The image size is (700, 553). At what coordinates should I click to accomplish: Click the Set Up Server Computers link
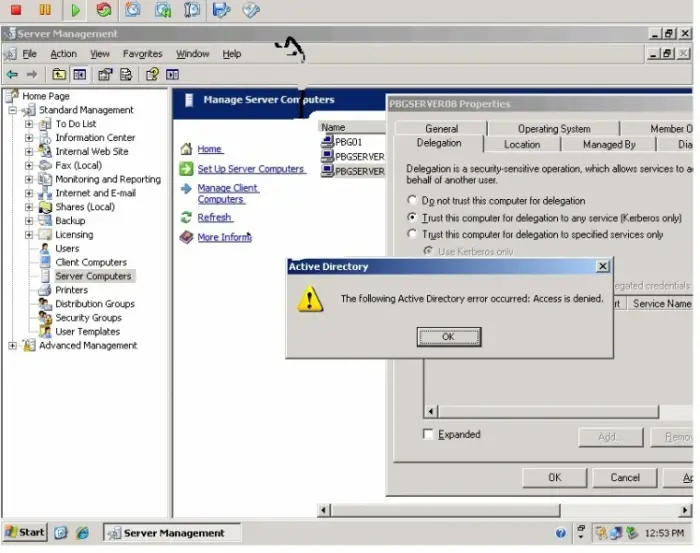pyautogui.click(x=251, y=169)
